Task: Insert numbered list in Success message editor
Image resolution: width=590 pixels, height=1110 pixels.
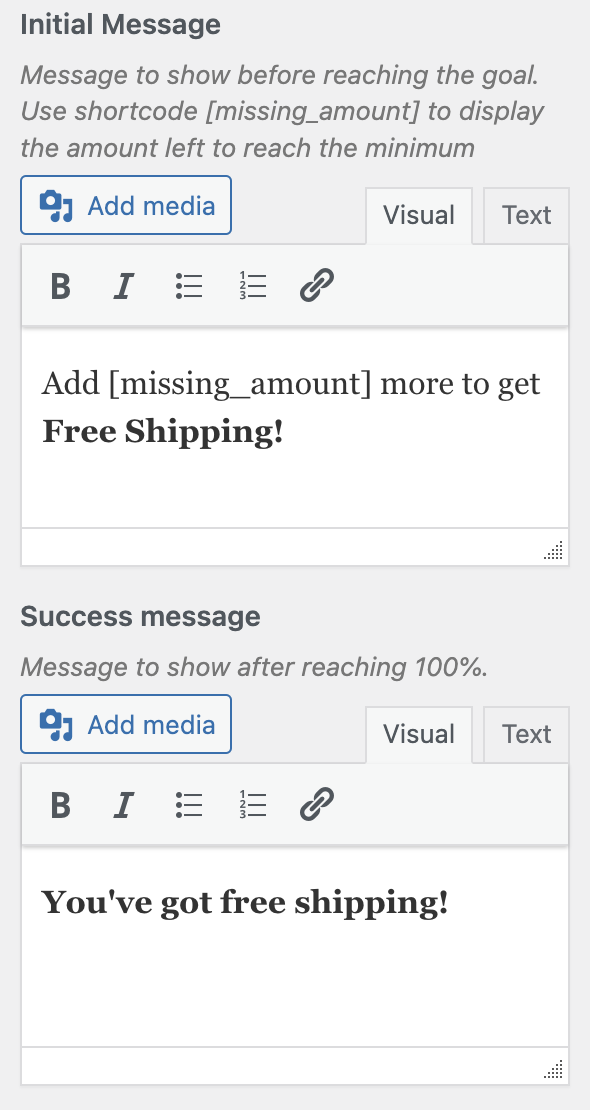Action: [253, 805]
